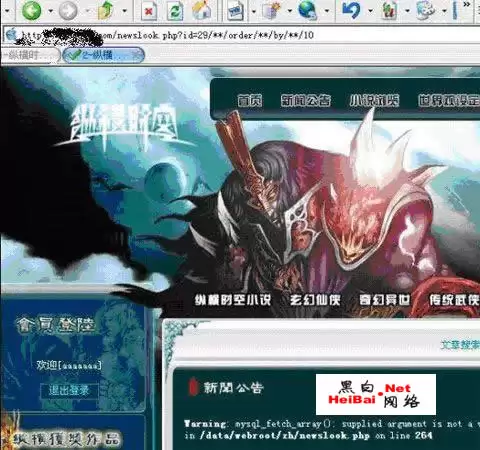This screenshot has width=480, height=450.
Task: Click the 会员登陆 panel heading
Action: tap(55, 325)
